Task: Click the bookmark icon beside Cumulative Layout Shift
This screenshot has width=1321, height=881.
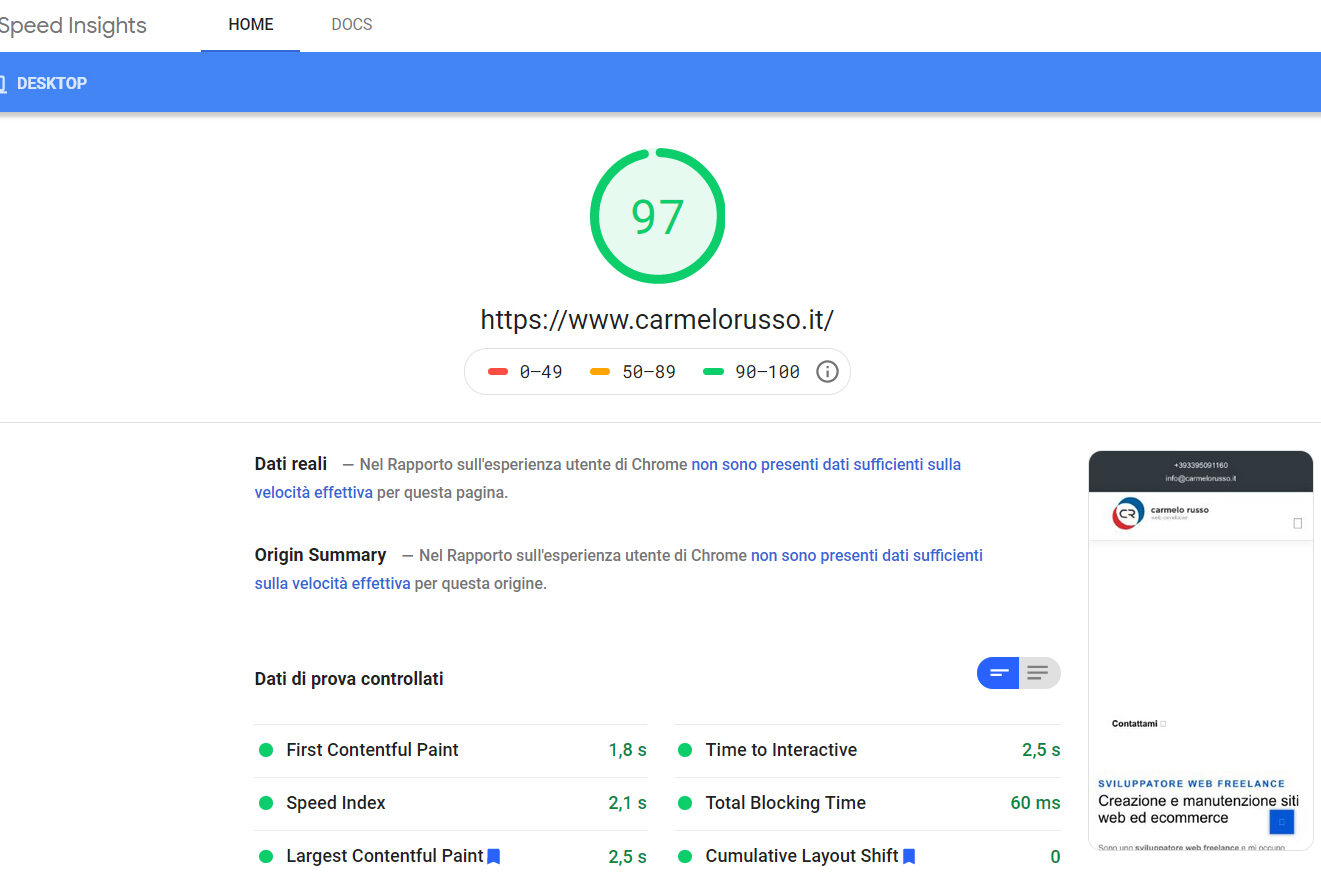Action: pos(908,856)
